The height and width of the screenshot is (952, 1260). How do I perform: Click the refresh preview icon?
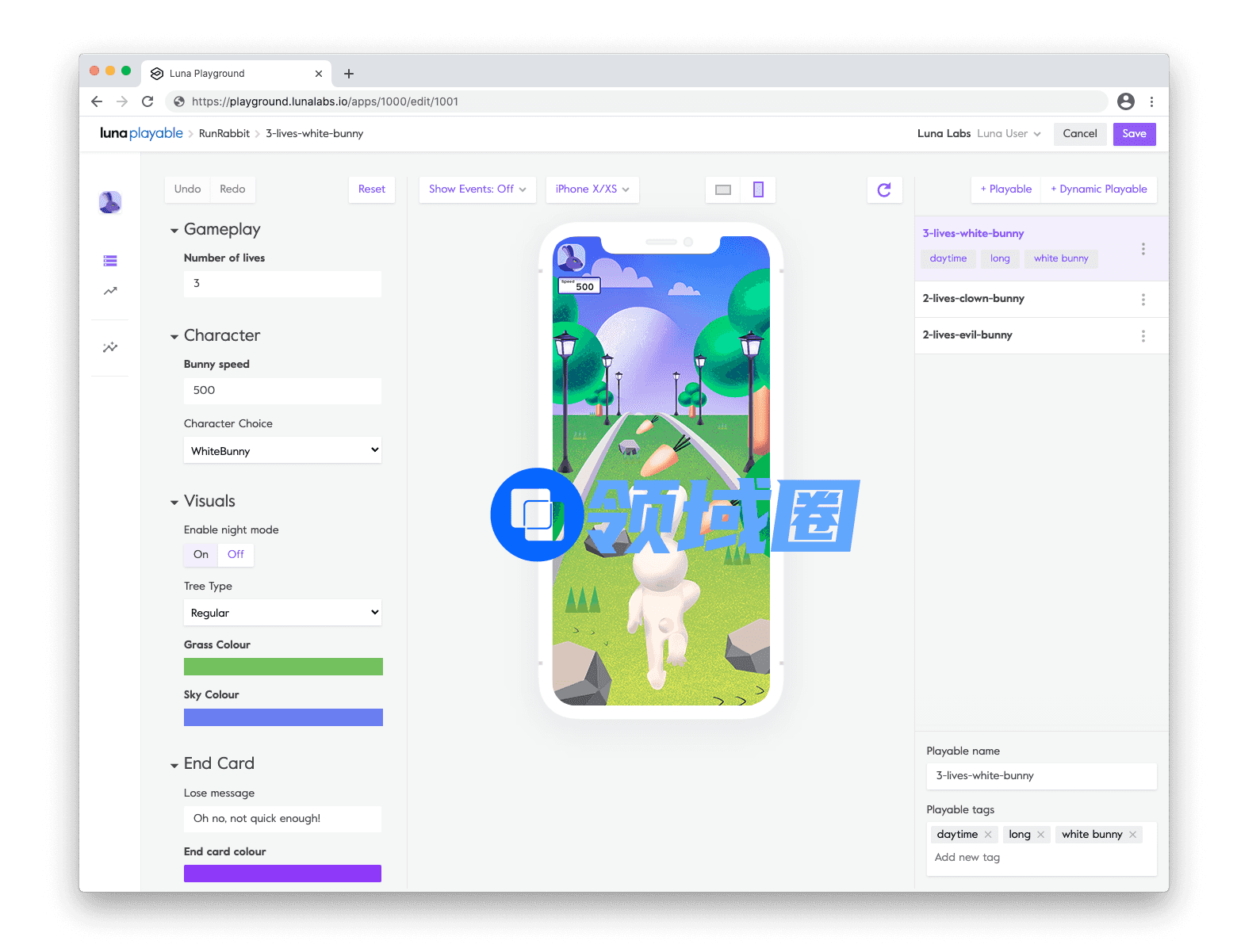pos(884,189)
